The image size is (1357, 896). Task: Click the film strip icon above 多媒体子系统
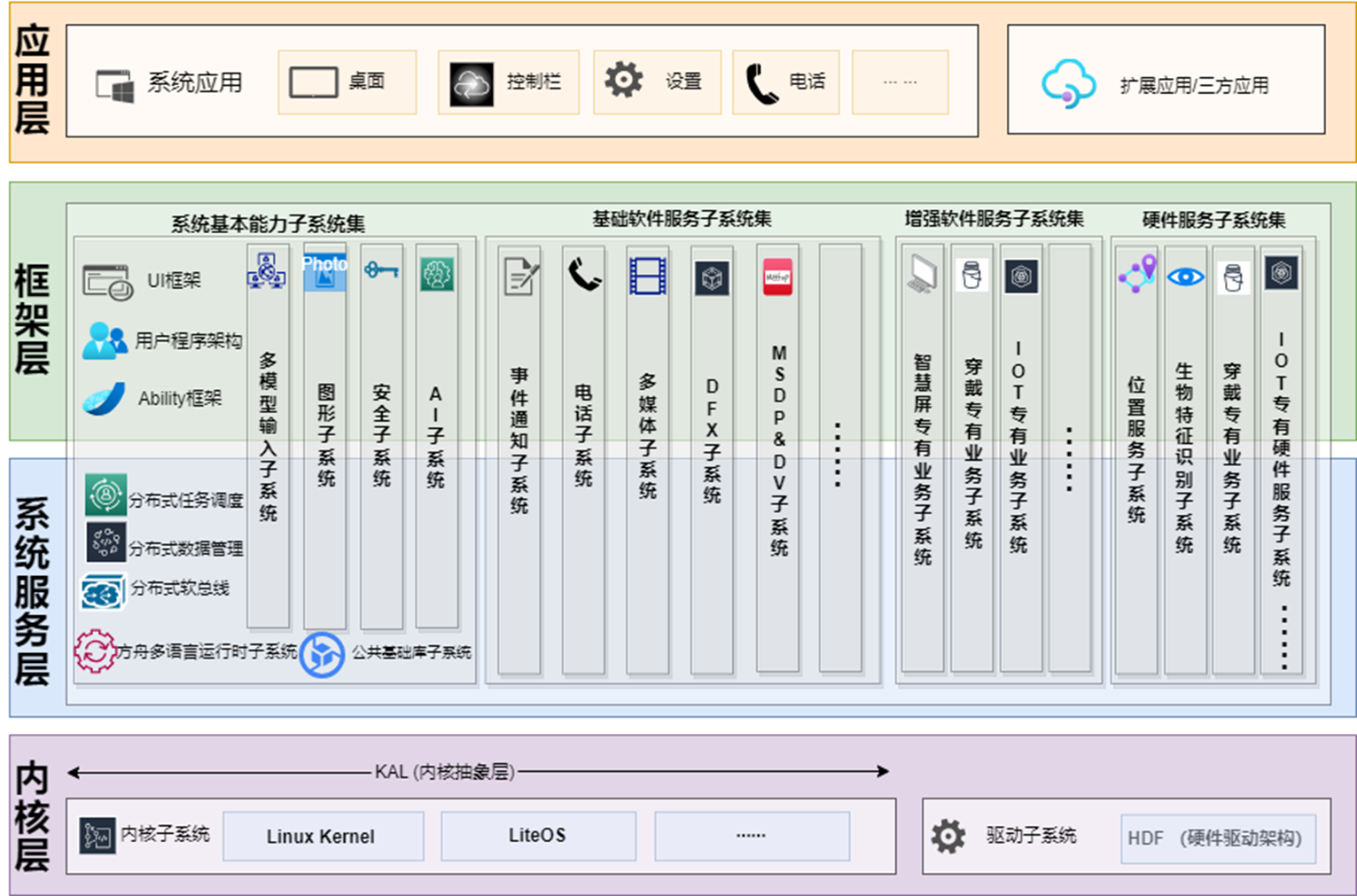[x=648, y=276]
